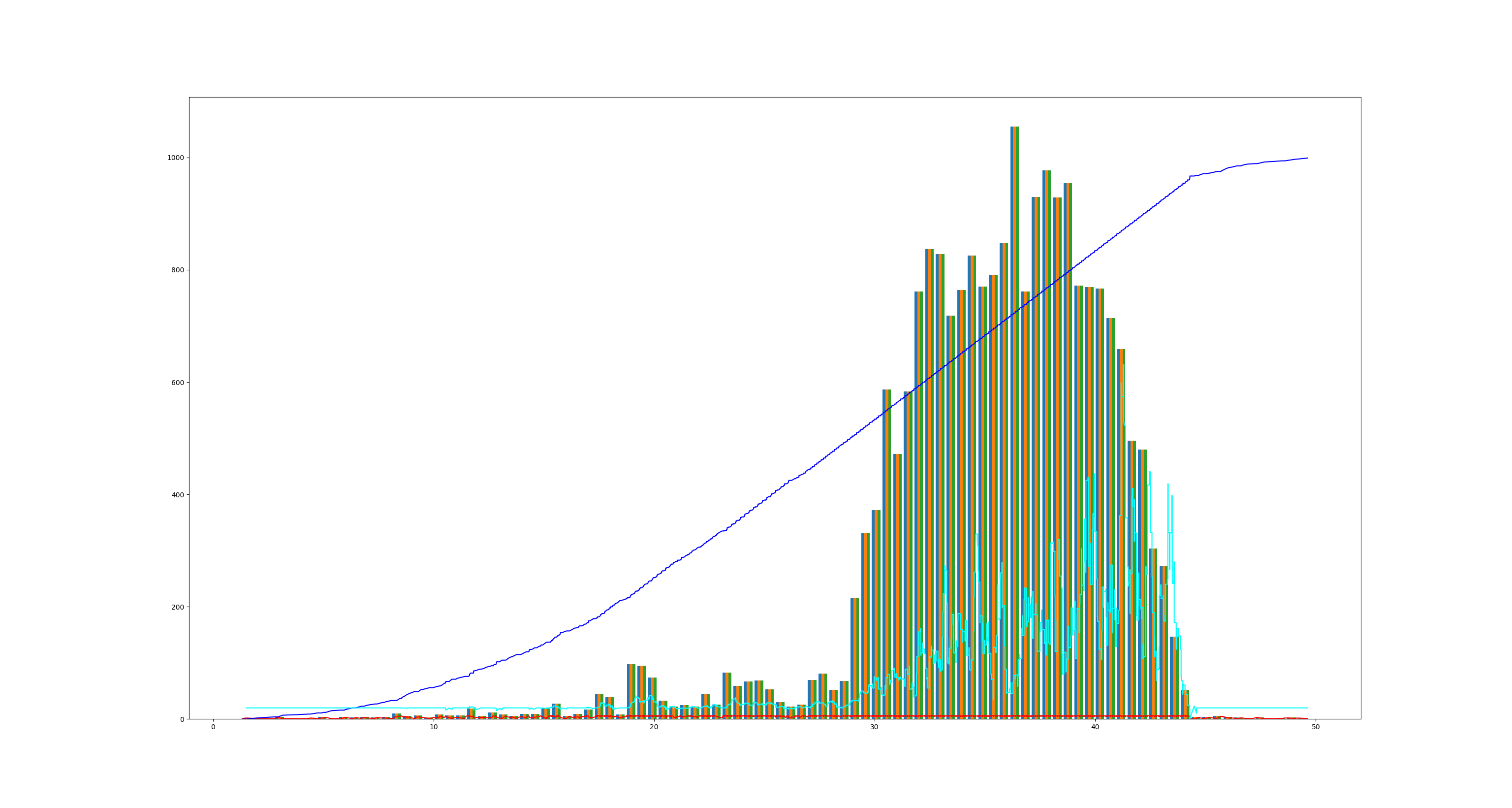Click the left start of the flat cyan line
The height and width of the screenshot is (808, 1512).
[247, 708]
